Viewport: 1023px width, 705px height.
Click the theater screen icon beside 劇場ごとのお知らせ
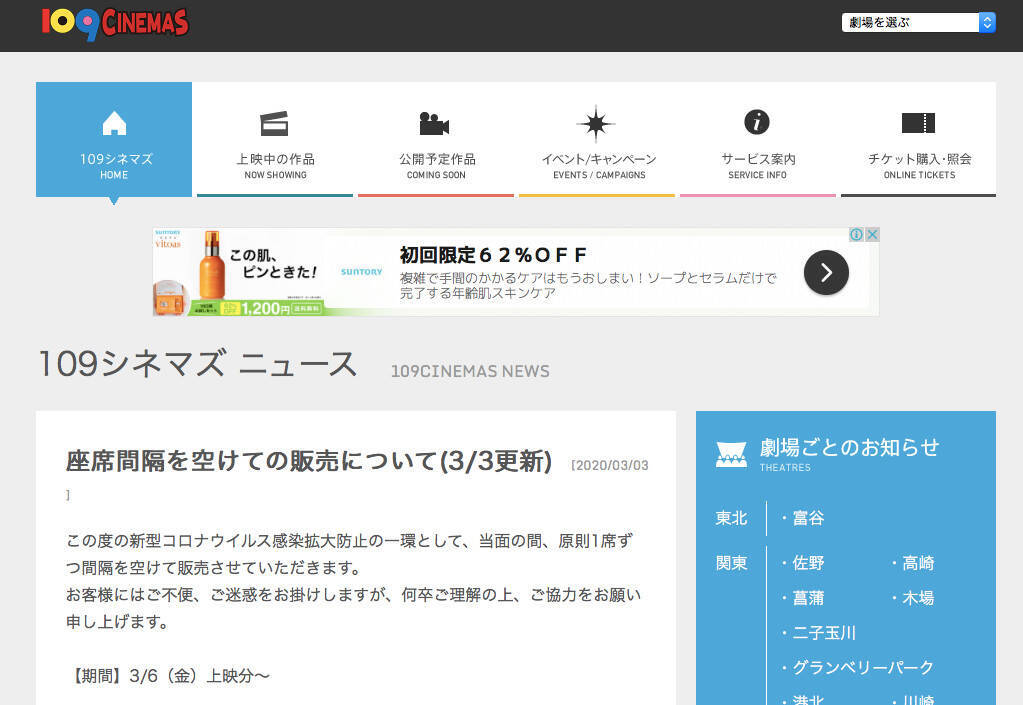[x=731, y=454]
